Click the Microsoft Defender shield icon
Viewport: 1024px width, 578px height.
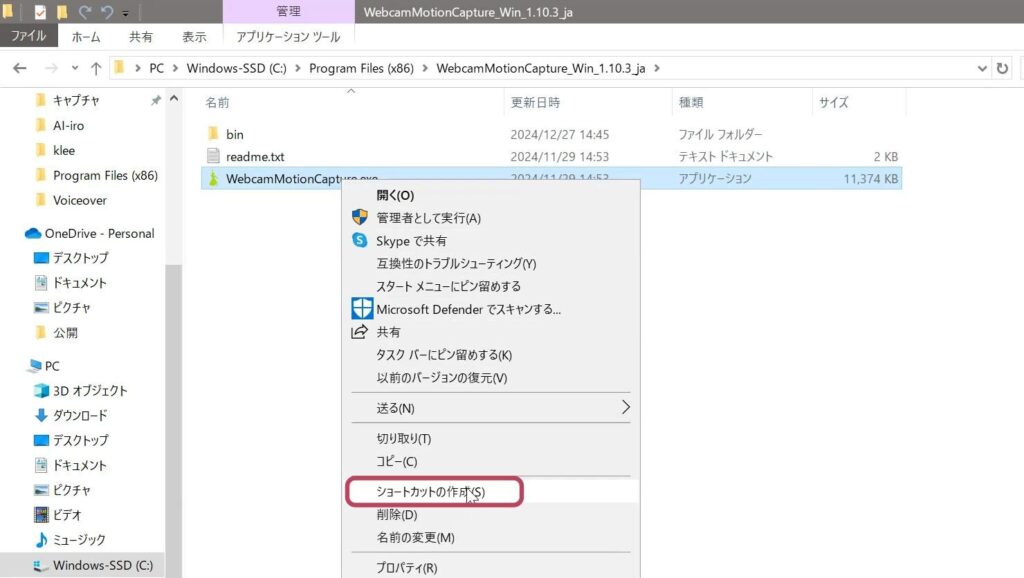(x=361, y=308)
